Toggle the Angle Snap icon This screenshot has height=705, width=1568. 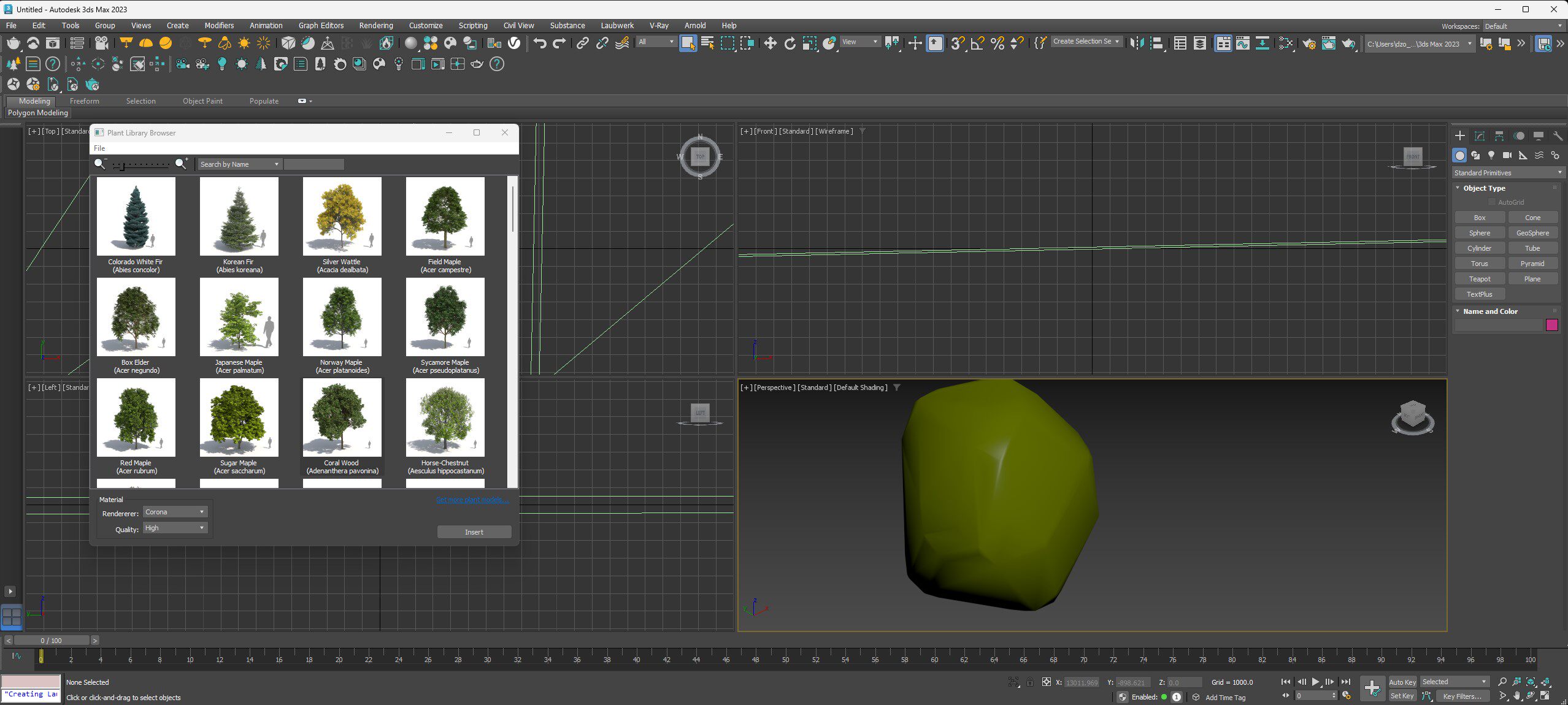tap(977, 43)
